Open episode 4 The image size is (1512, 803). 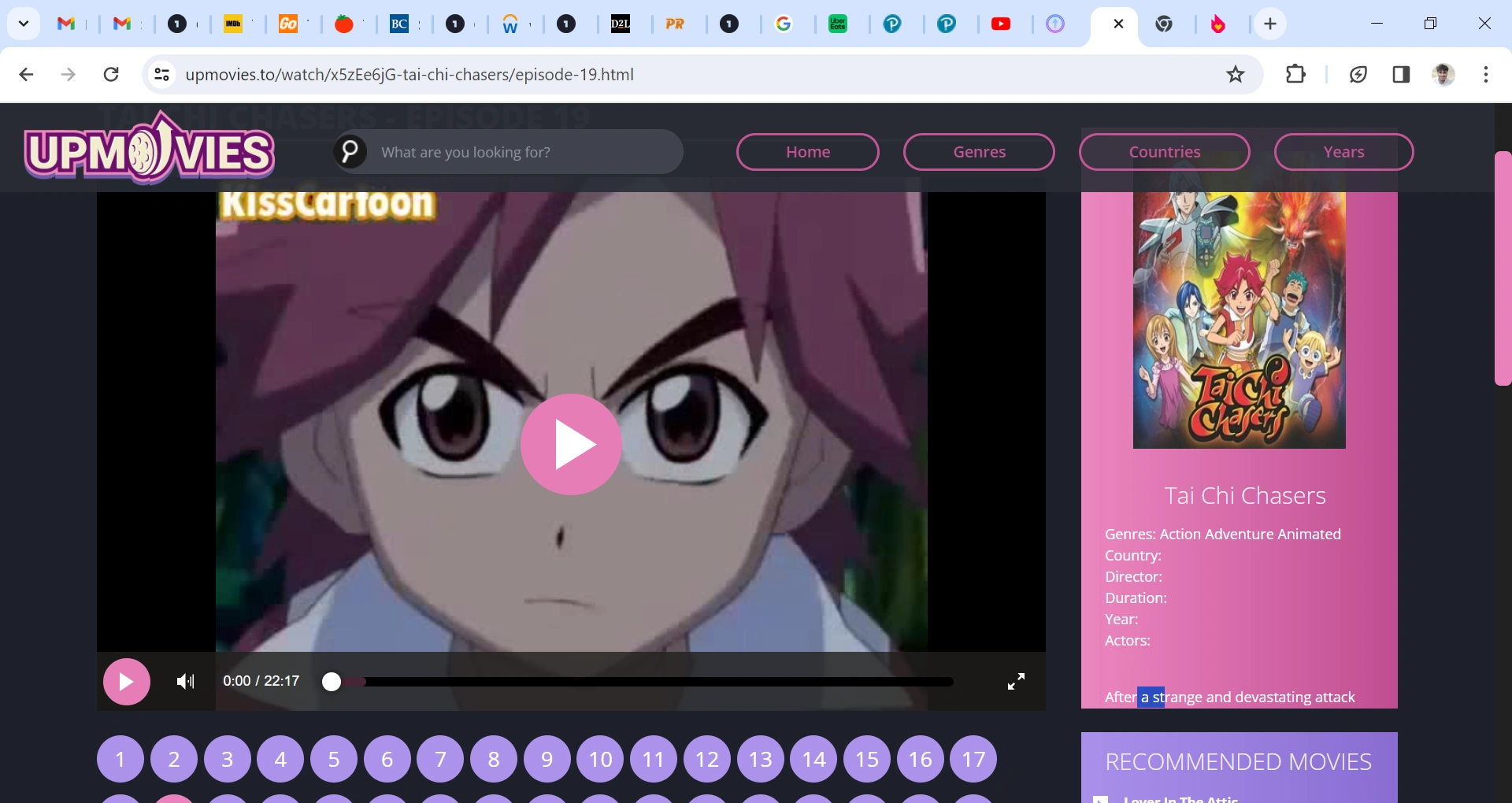click(280, 759)
